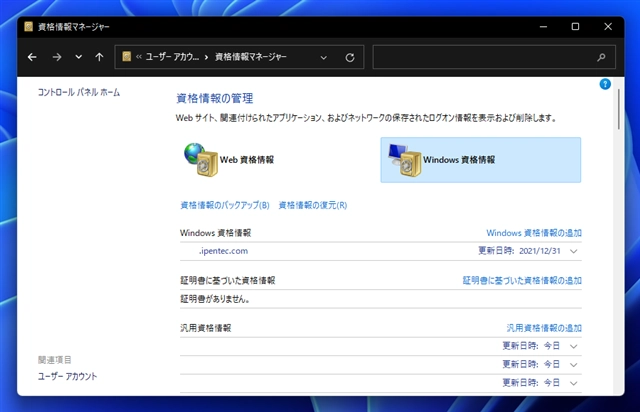Click ユーザー アカウ... breadcrumb segment
Image resolution: width=640 pixels, height=412 pixels.
[172, 57]
